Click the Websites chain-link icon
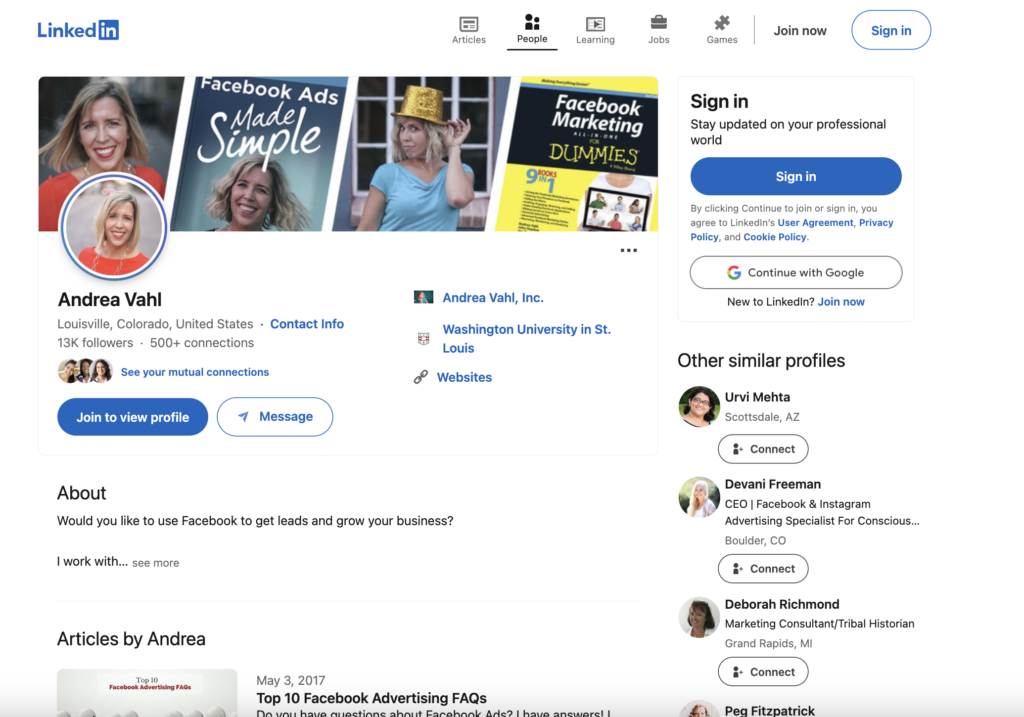The height and width of the screenshot is (717, 1024). (421, 377)
